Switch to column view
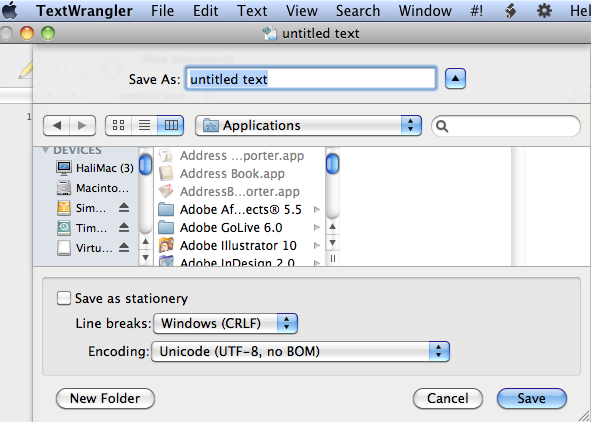The height and width of the screenshot is (422, 591). click(x=171, y=125)
